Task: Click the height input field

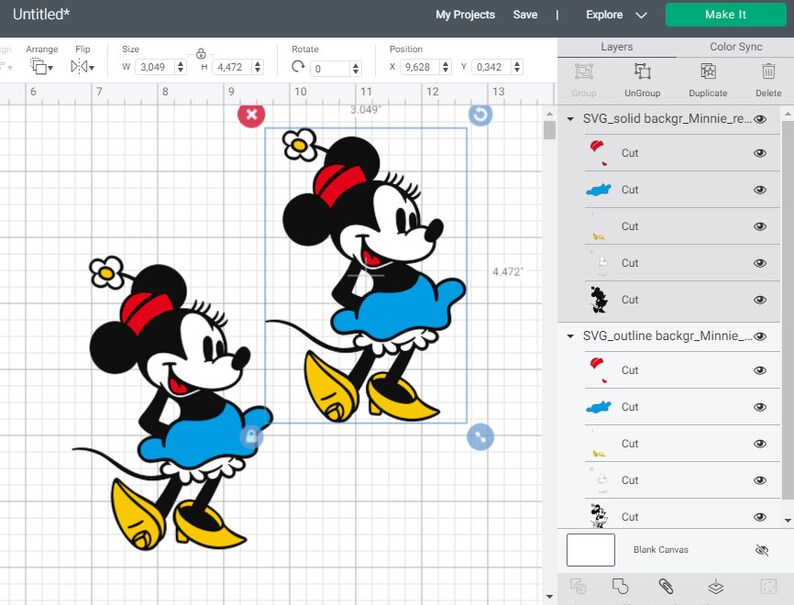Action: (x=233, y=67)
